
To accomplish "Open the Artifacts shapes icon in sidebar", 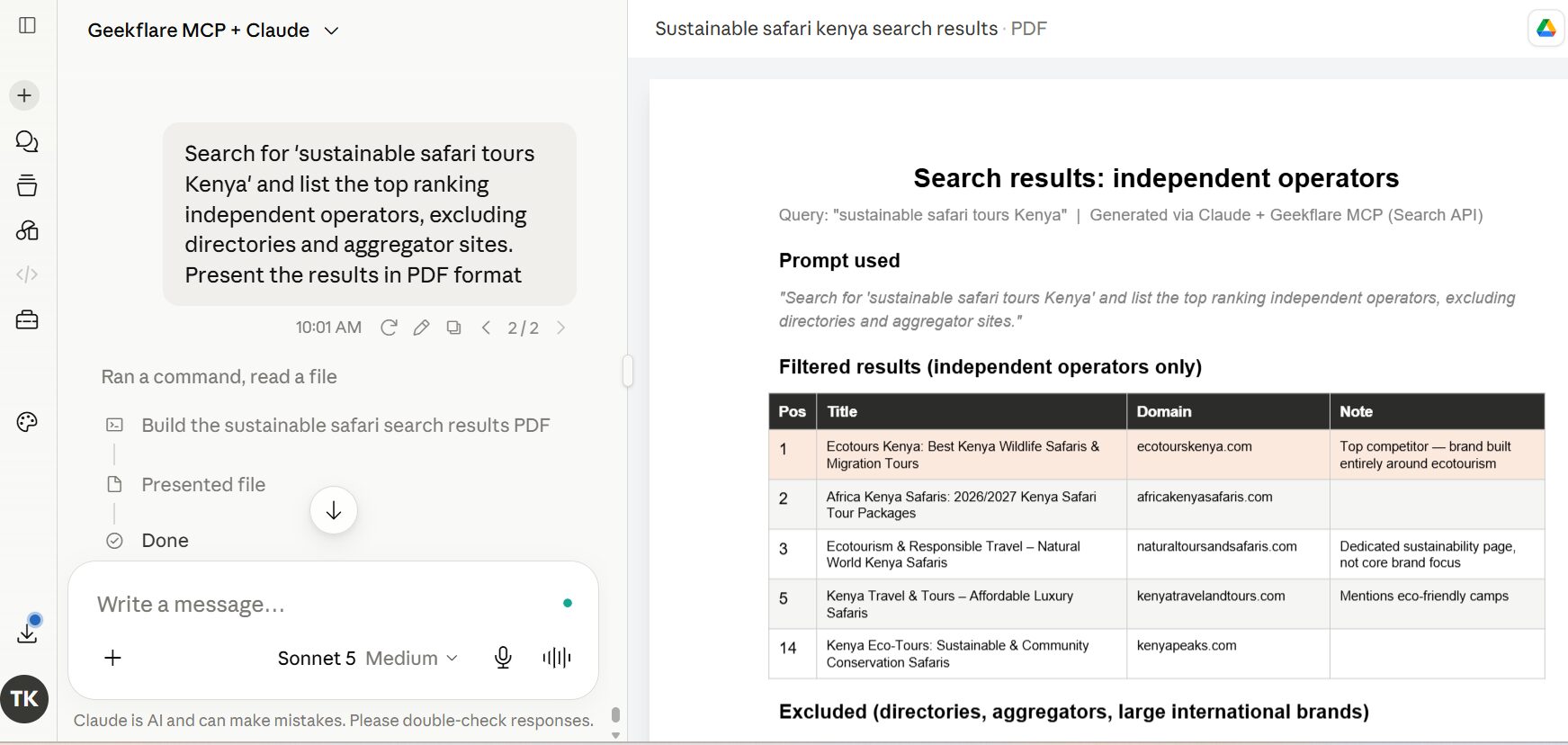I will tap(27, 230).
